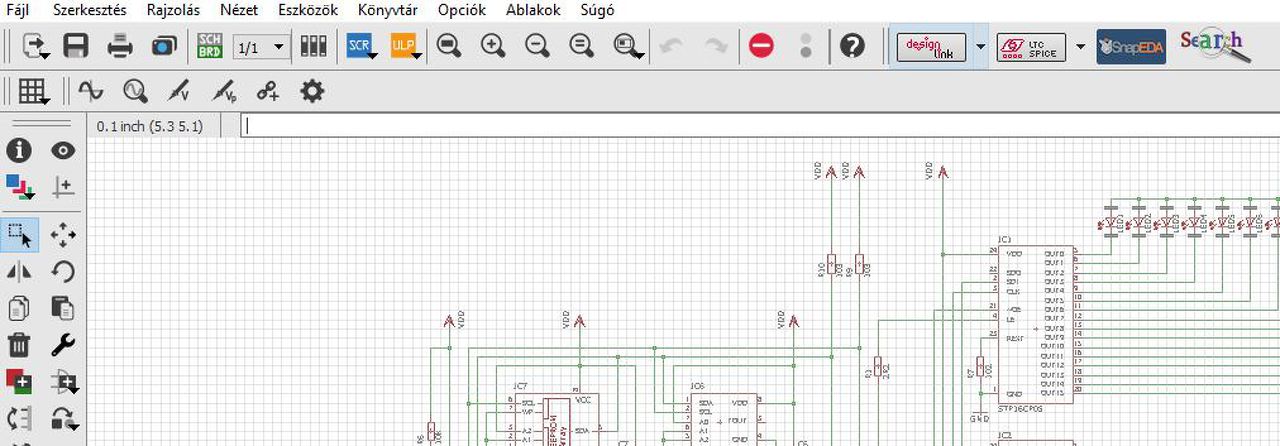1280x446 pixels.
Task: Select the Delete trash tool
Action: pyautogui.click(x=19, y=345)
